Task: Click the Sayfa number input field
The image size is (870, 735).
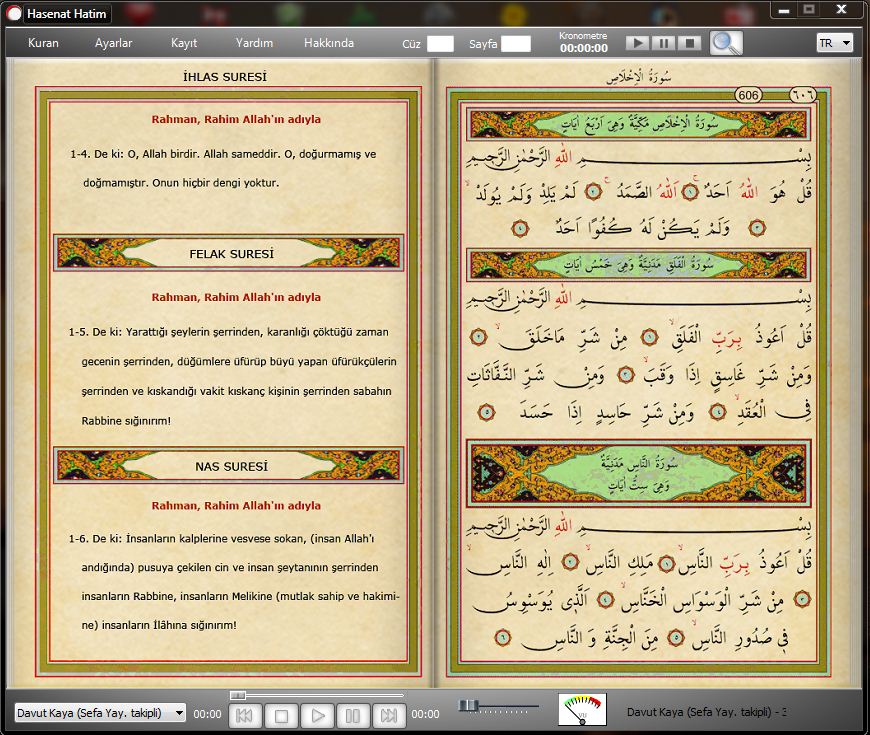Action: (x=516, y=44)
